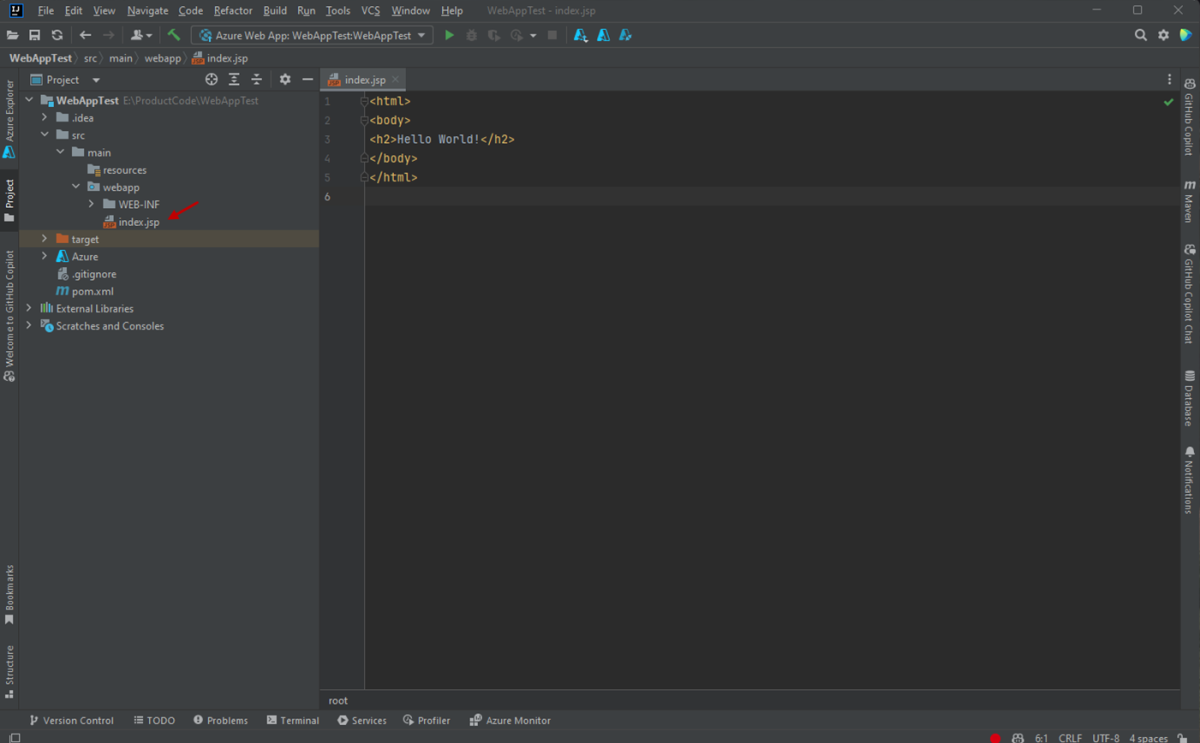The width and height of the screenshot is (1200, 743).
Task: Collapse the webapp folder in Project tree
Action: pyautogui.click(x=75, y=186)
